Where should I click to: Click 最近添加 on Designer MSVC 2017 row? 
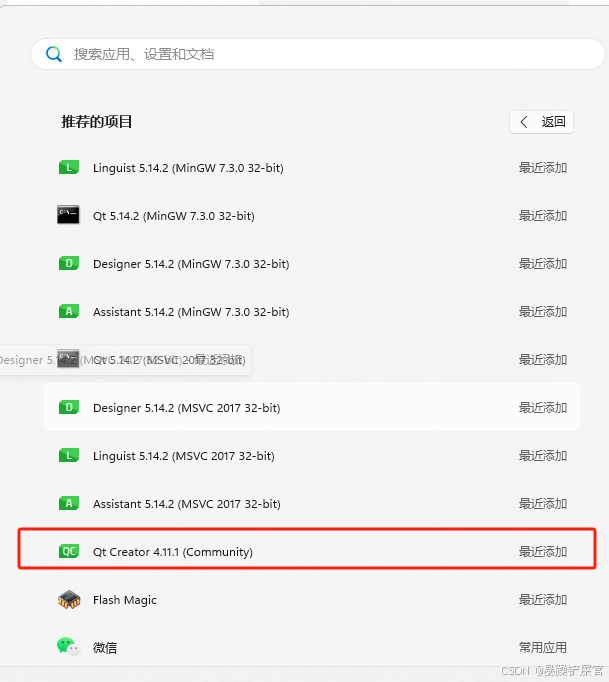tap(543, 408)
